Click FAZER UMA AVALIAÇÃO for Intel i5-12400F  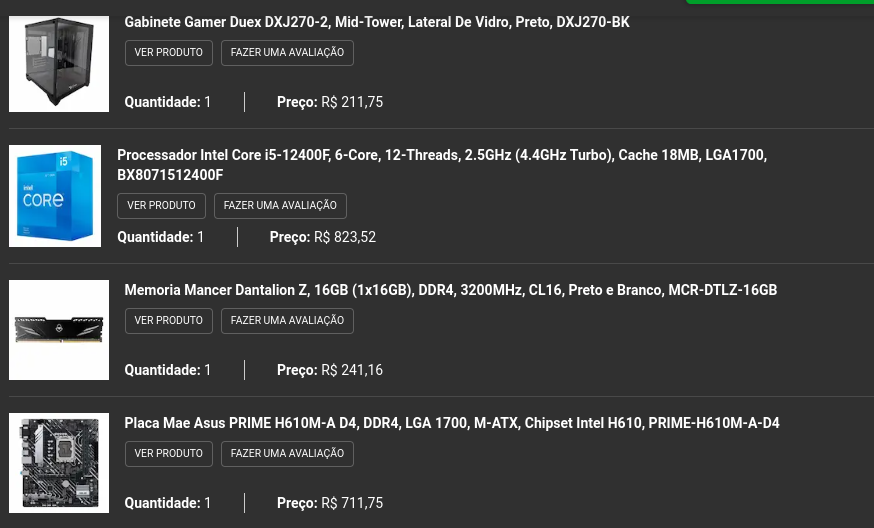tap(280, 206)
